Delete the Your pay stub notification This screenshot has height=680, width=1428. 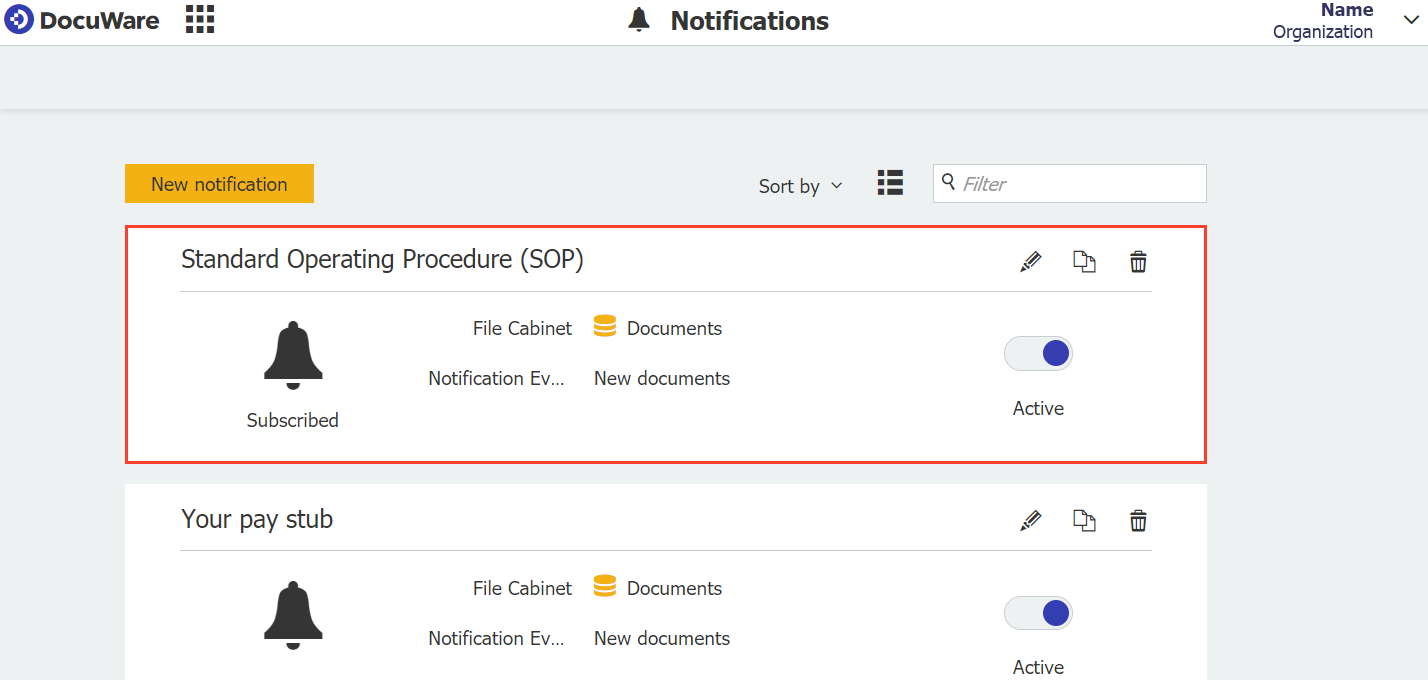tap(1138, 521)
